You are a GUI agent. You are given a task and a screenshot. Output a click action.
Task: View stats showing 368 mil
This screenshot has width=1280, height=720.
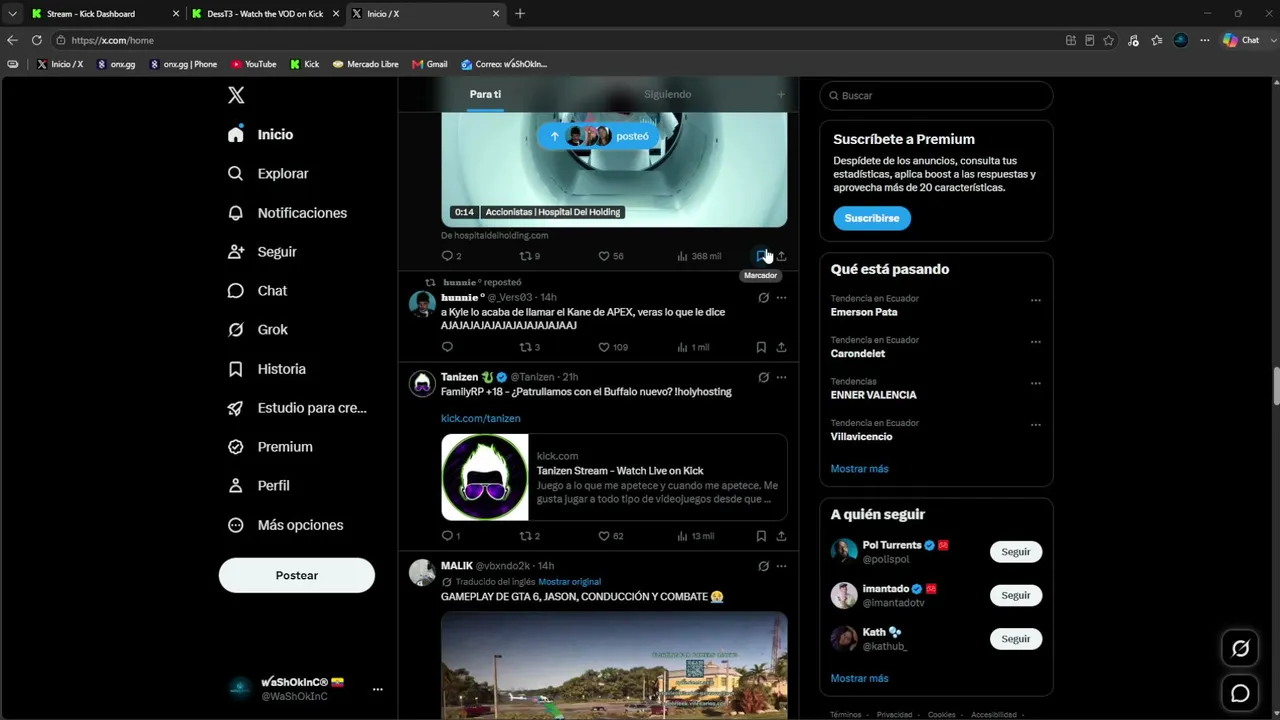(699, 256)
